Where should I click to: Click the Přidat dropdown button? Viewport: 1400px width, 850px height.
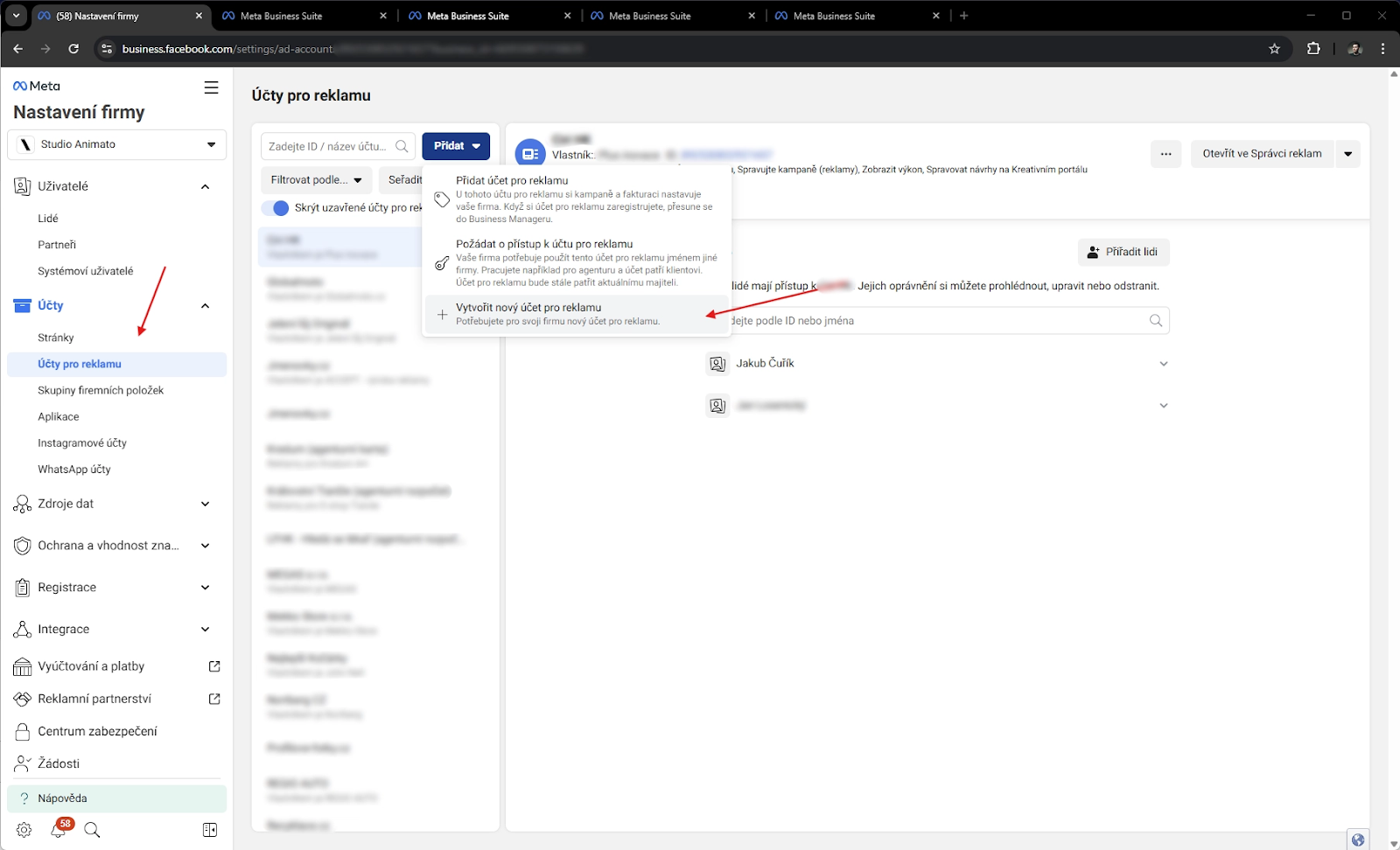[x=456, y=146]
